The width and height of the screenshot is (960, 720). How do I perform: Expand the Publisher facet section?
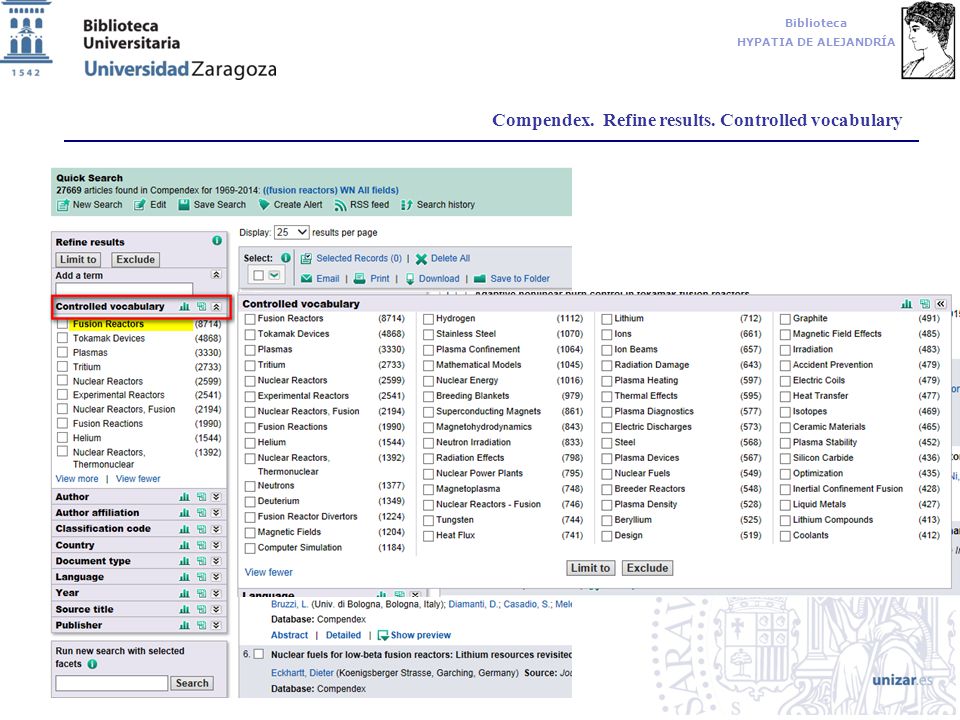(216, 625)
